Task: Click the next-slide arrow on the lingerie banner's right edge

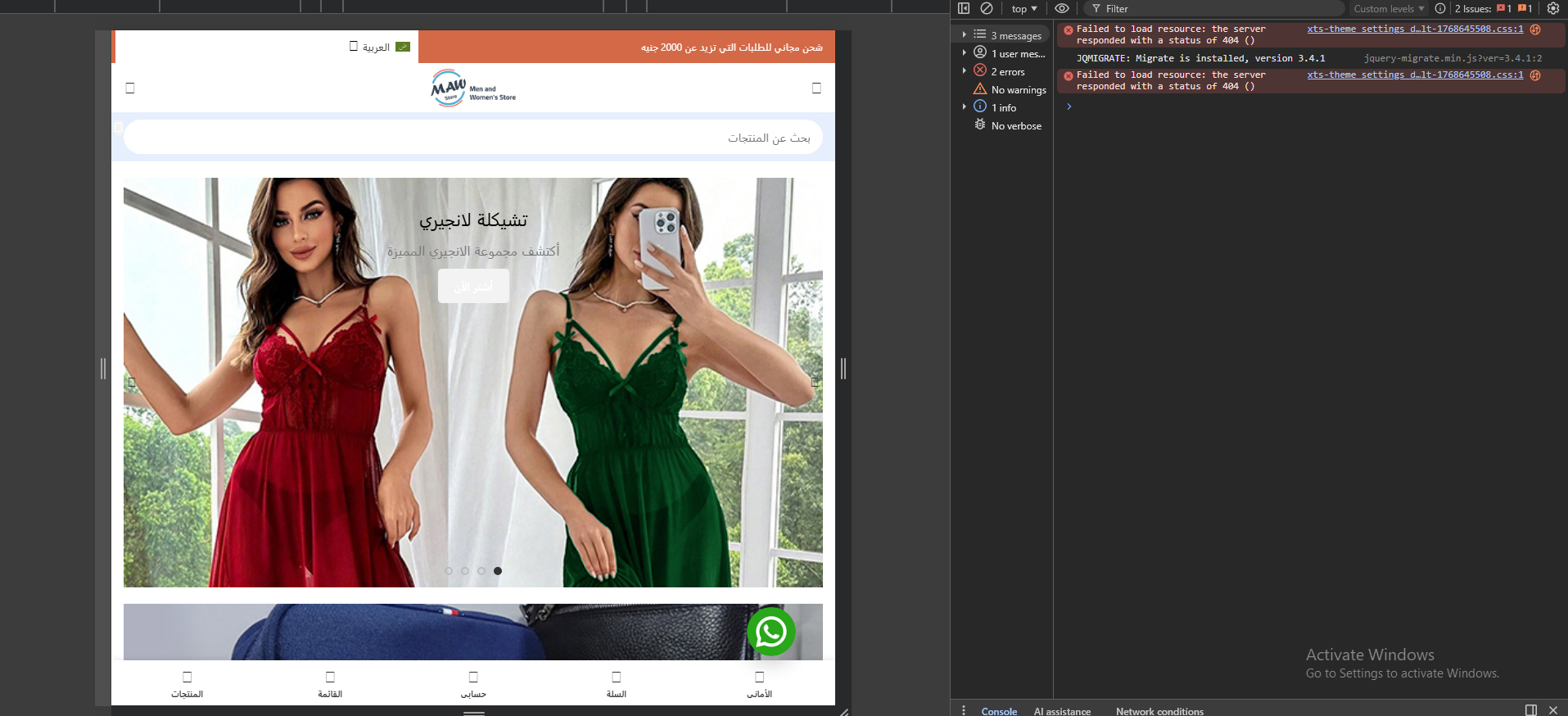Action: click(x=815, y=383)
